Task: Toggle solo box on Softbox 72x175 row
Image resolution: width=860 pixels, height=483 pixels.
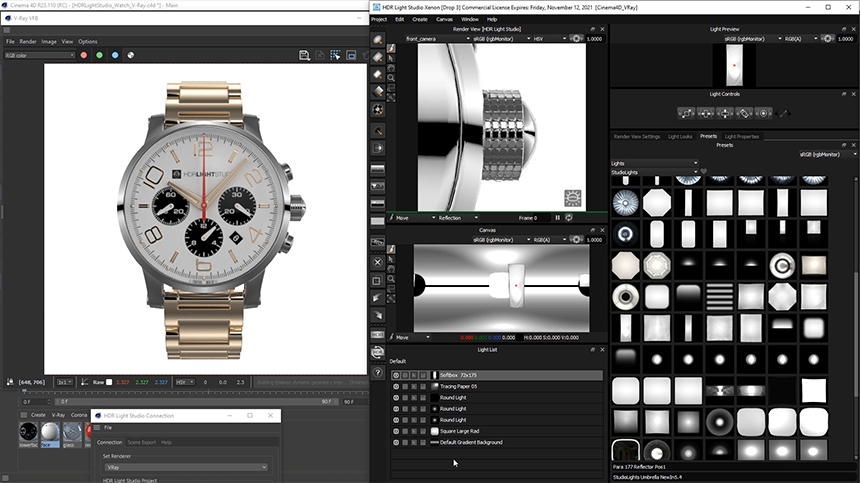Action: (x=405, y=376)
